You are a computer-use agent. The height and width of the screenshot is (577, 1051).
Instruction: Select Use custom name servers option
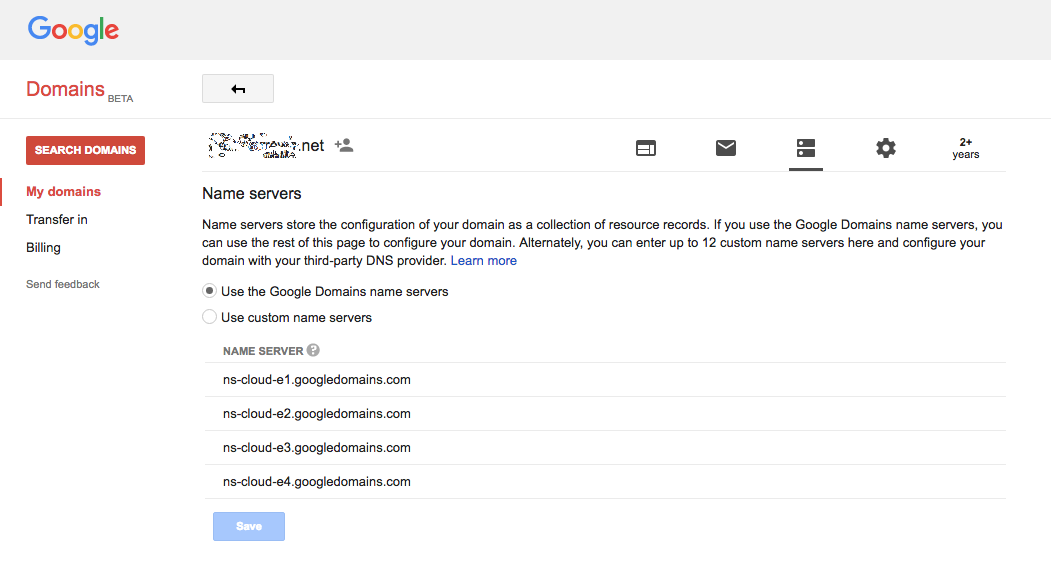click(209, 316)
